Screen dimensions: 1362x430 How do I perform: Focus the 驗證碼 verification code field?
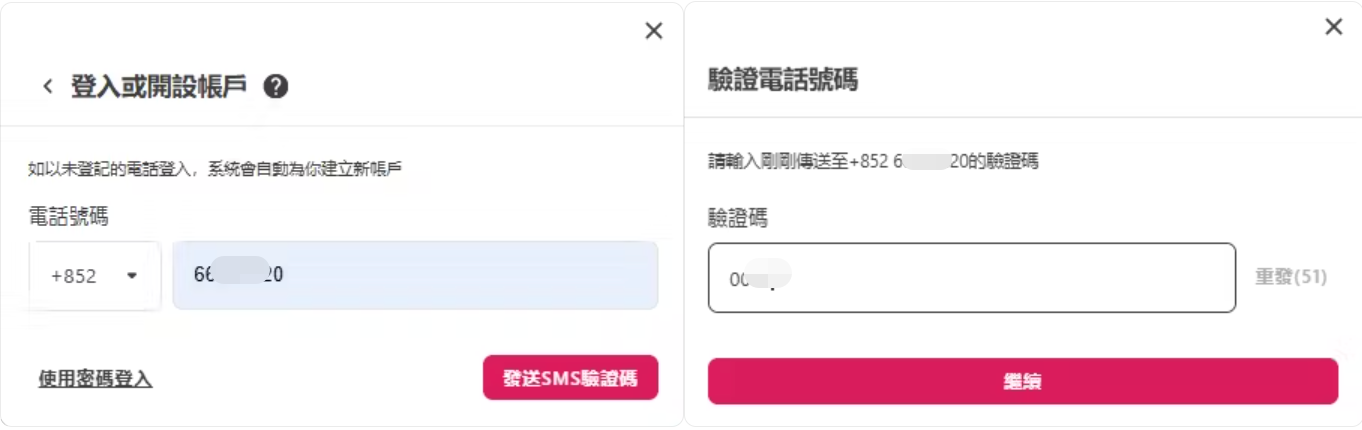click(x=972, y=277)
